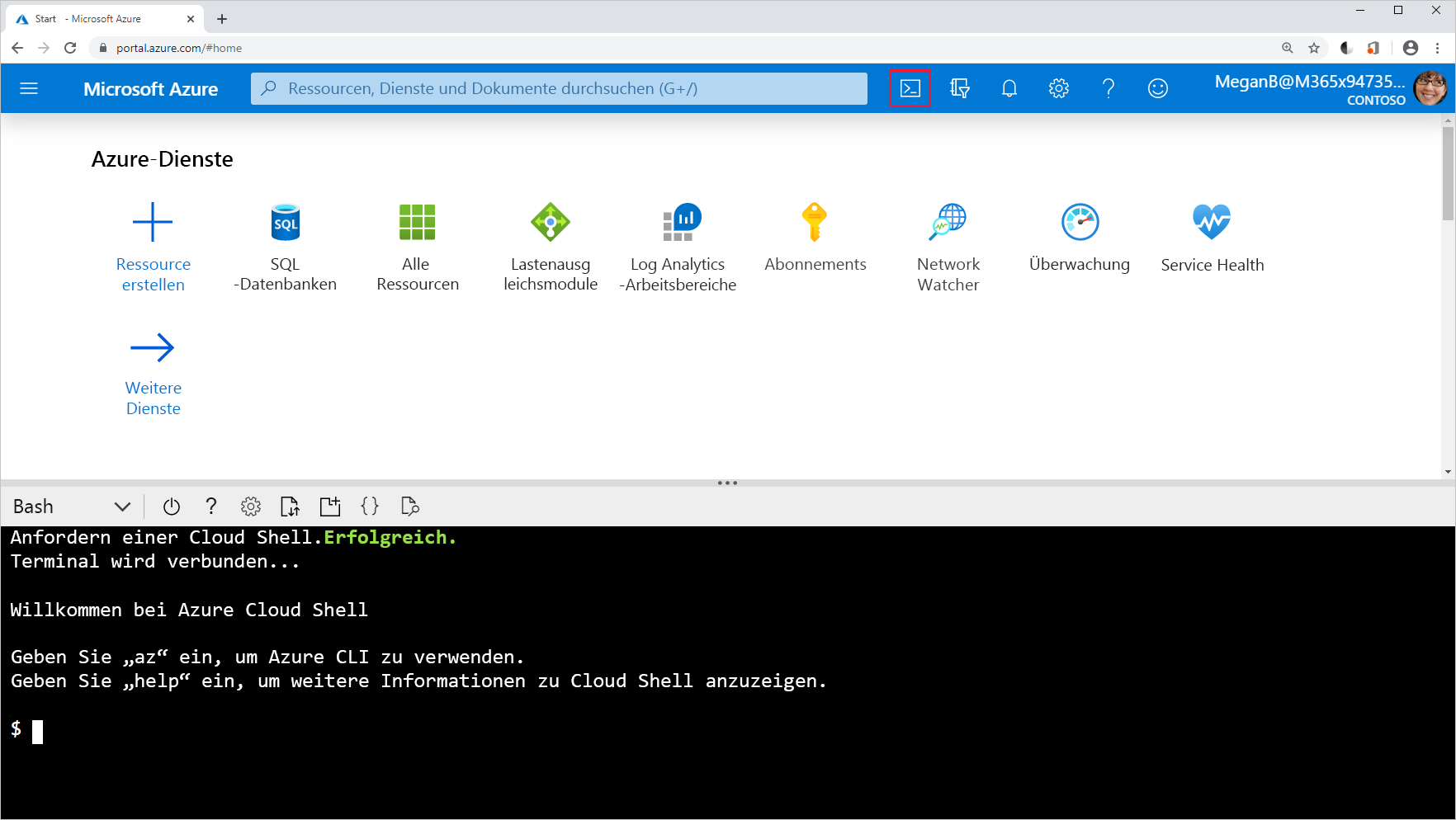The image size is (1456, 820).
Task: Restart Cloud Shell with the power icon
Action: pos(172,507)
